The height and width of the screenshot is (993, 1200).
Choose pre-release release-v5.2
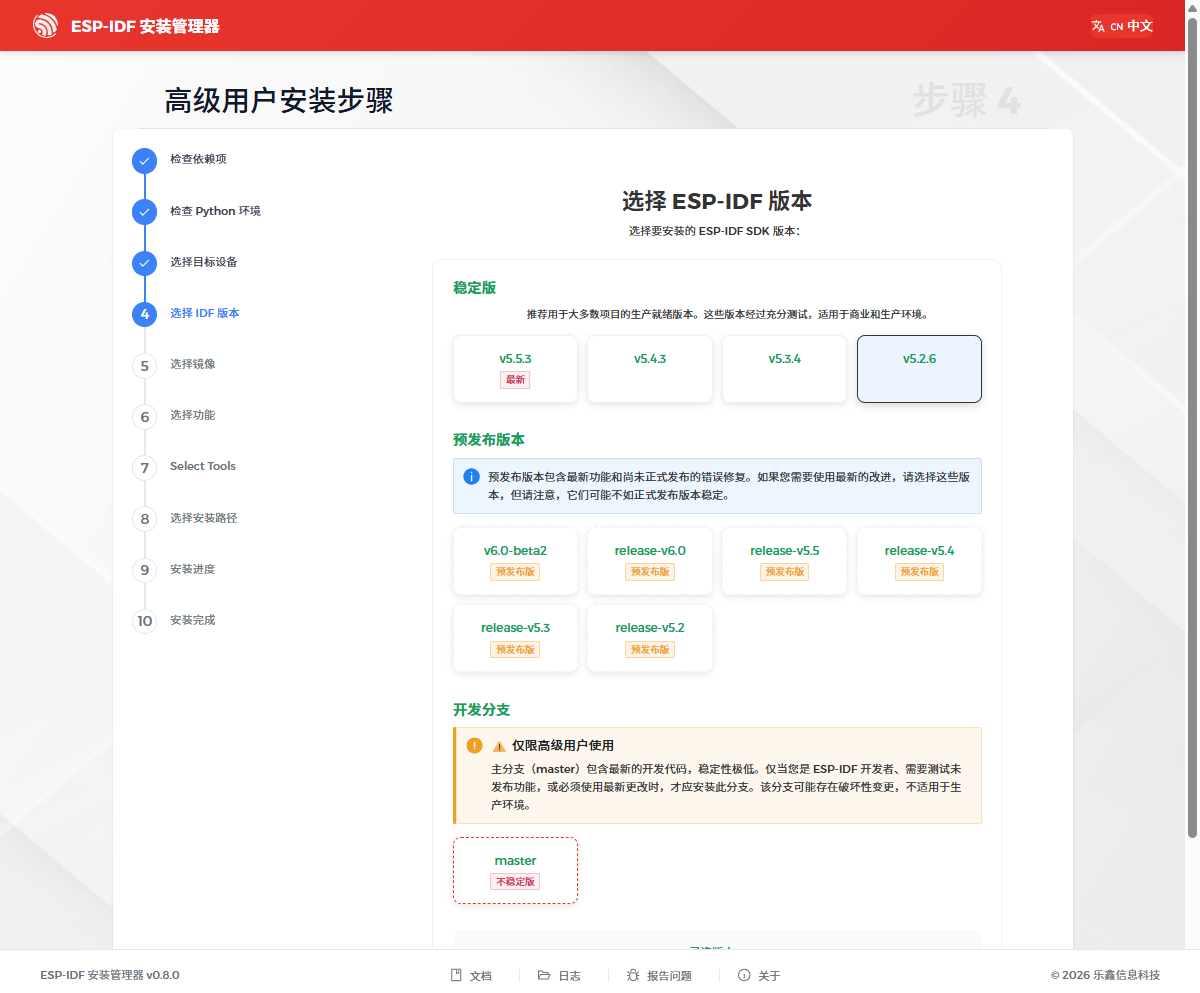coord(650,638)
